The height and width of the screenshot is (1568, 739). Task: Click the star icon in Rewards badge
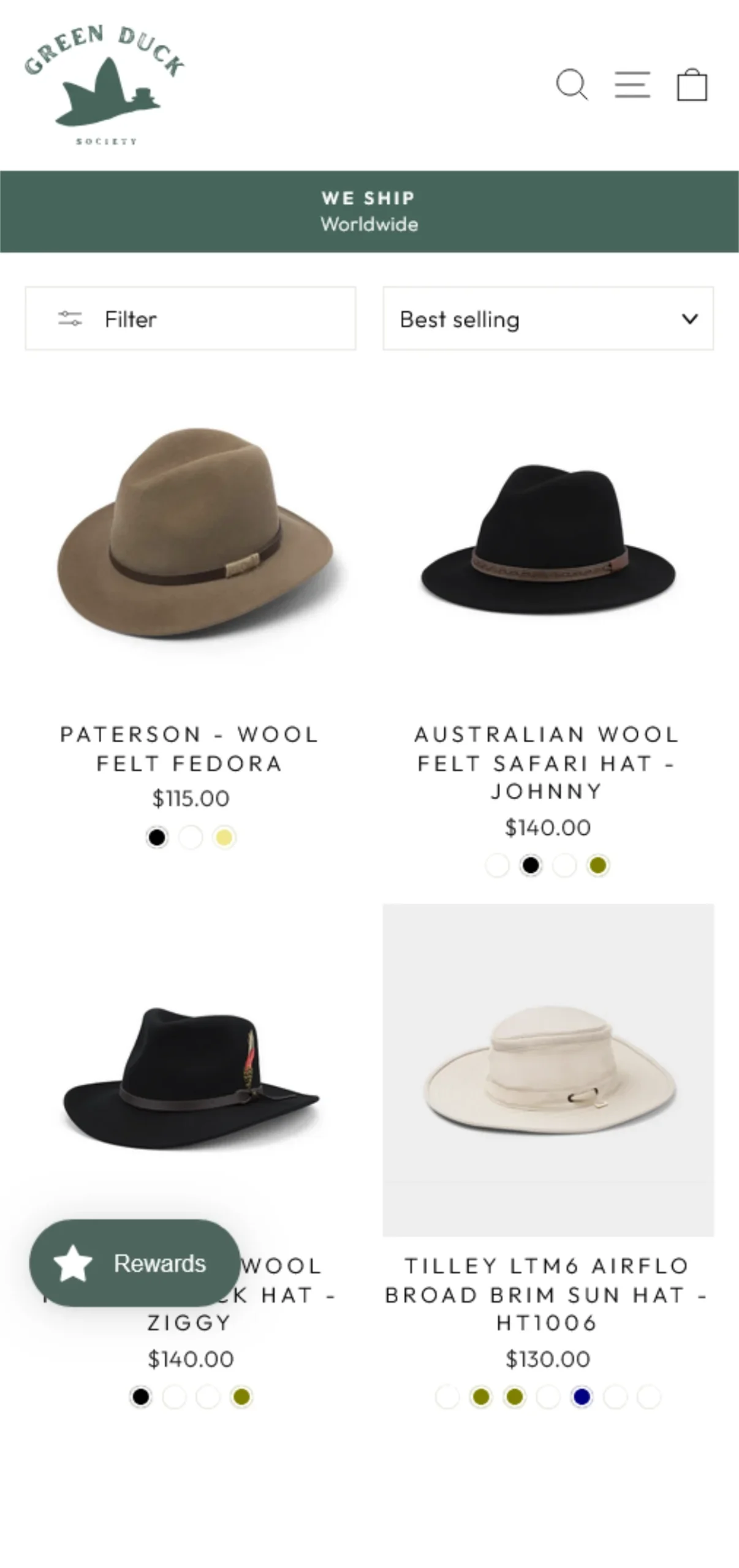[73, 1262]
